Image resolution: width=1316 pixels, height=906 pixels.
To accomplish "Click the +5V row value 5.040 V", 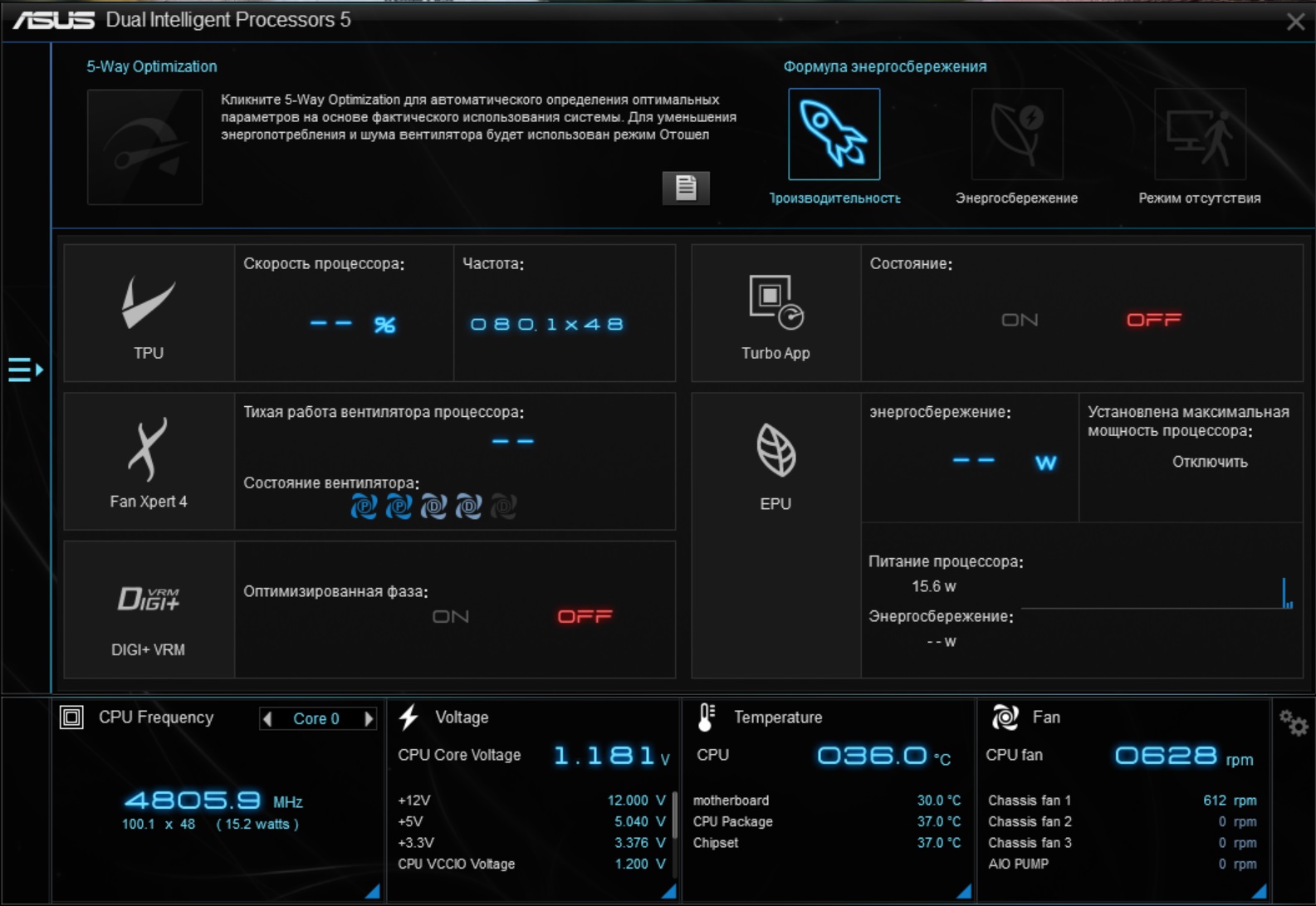I will coord(640,821).
